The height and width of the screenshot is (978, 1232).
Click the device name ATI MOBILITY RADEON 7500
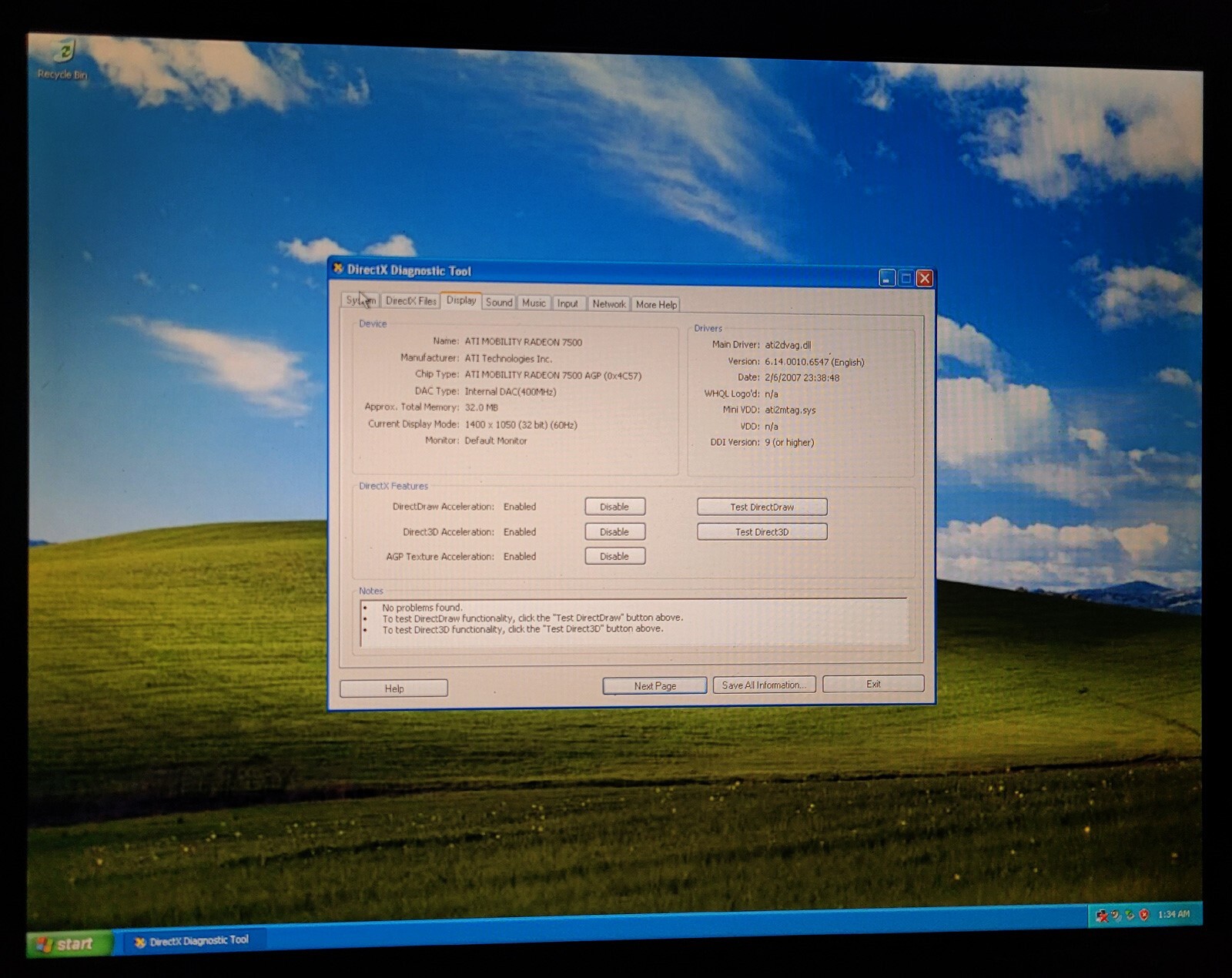coord(523,342)
